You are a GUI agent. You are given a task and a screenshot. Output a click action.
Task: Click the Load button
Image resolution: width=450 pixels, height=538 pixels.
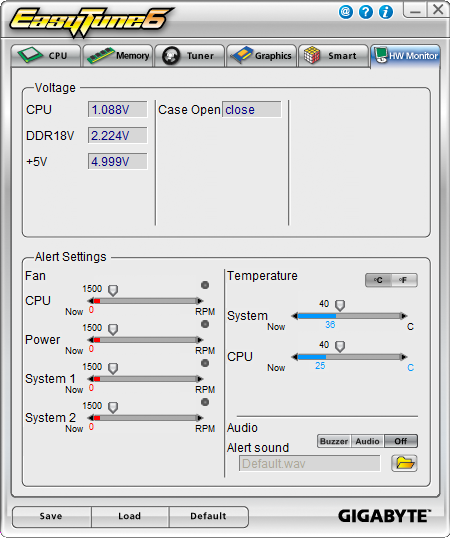(130, 516)
